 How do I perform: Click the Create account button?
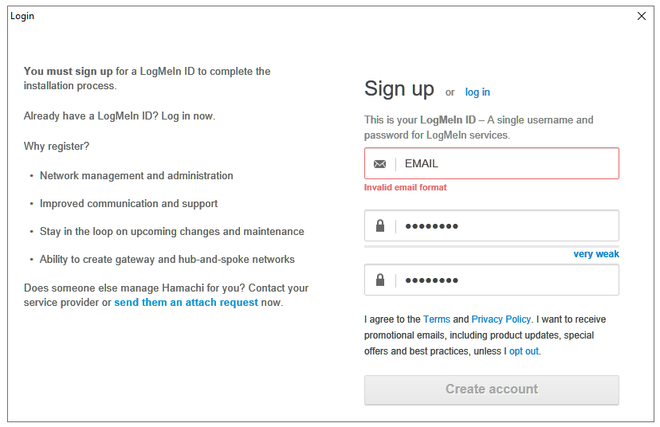(x=492, y=390)
